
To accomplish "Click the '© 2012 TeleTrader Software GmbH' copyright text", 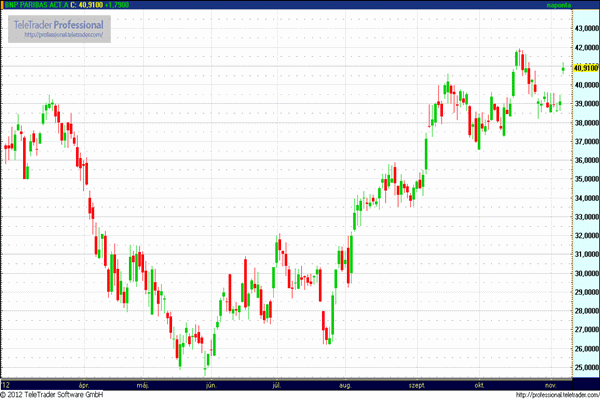I will point(62,394).
